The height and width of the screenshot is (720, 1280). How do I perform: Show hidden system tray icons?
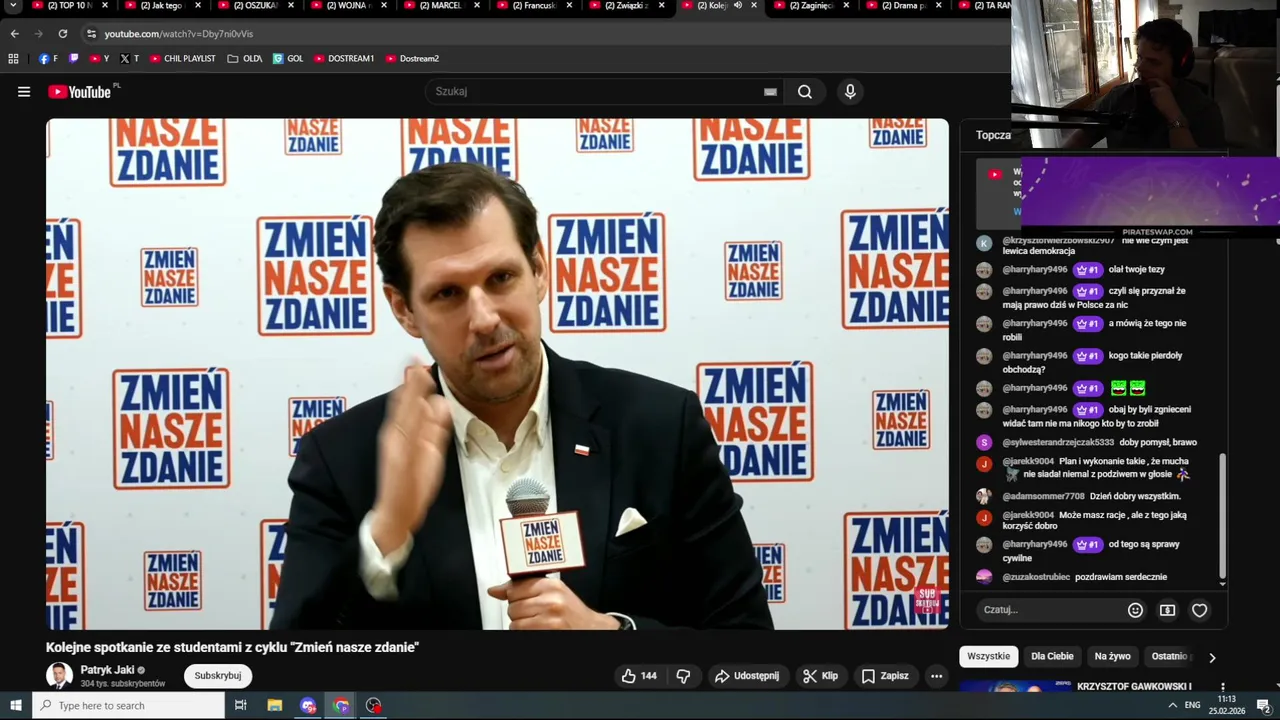coord(1172,706)
